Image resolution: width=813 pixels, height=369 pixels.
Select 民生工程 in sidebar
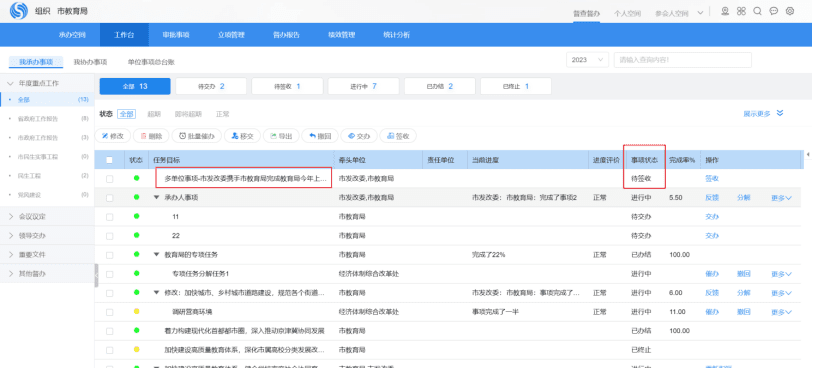pos(29,176)
